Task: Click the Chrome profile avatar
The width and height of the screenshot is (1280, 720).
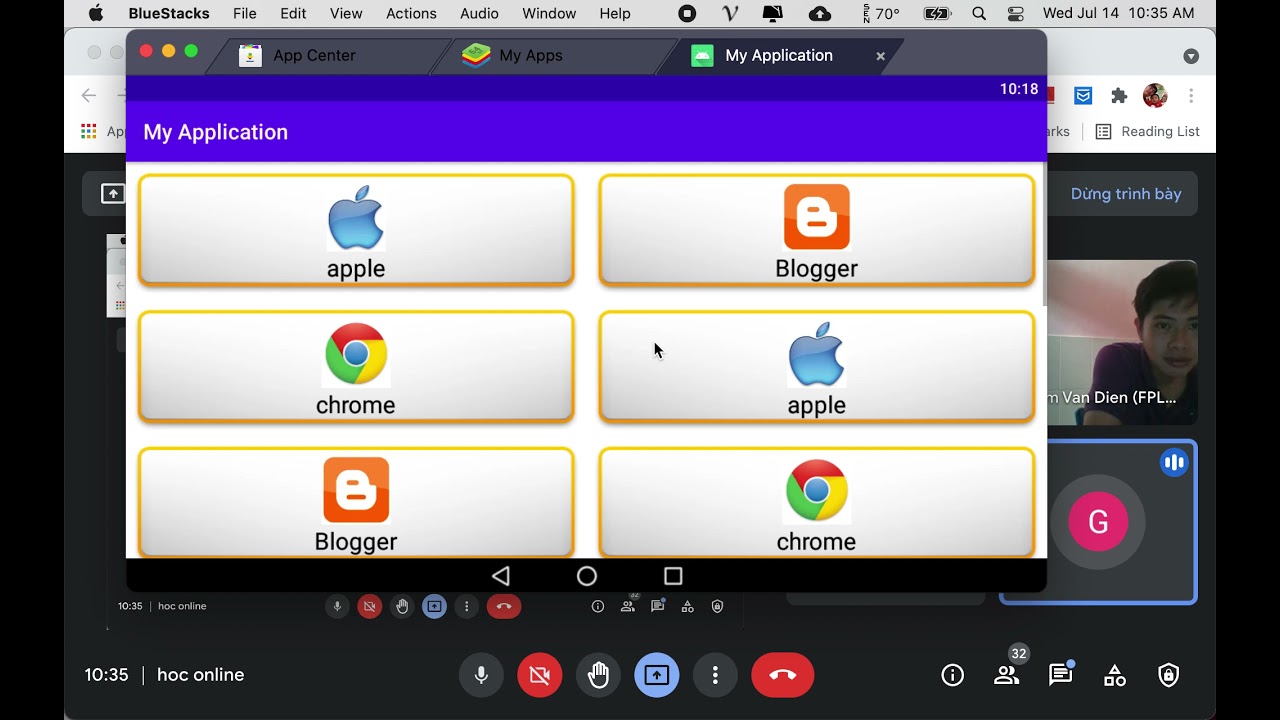Action: [x=1155, y=96]
